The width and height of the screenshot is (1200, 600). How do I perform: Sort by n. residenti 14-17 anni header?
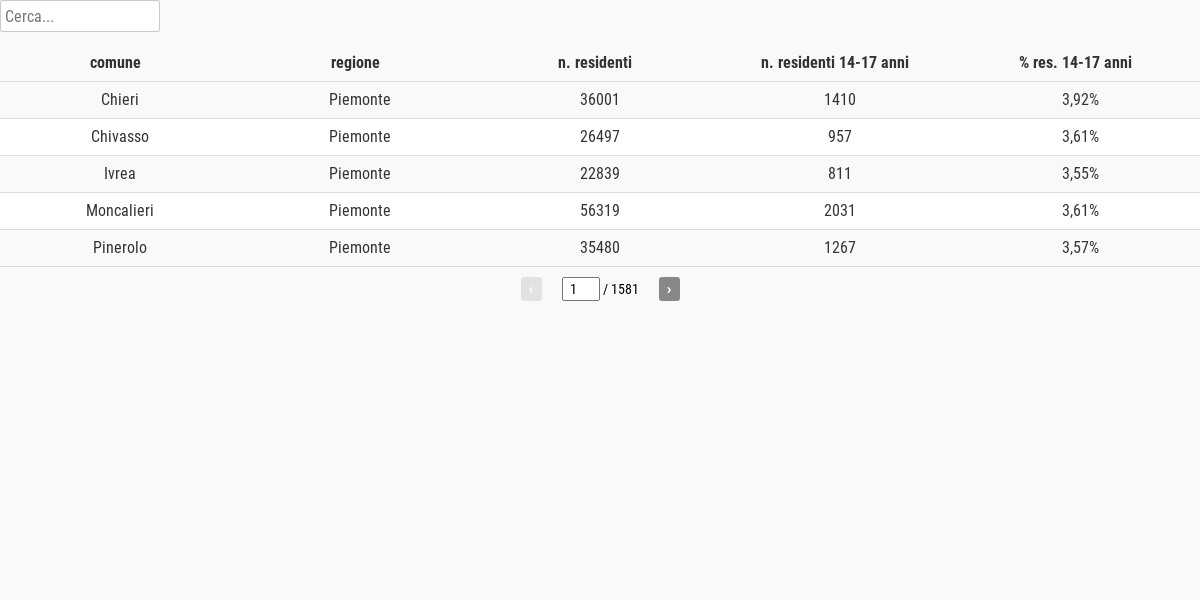click(835, 63)
